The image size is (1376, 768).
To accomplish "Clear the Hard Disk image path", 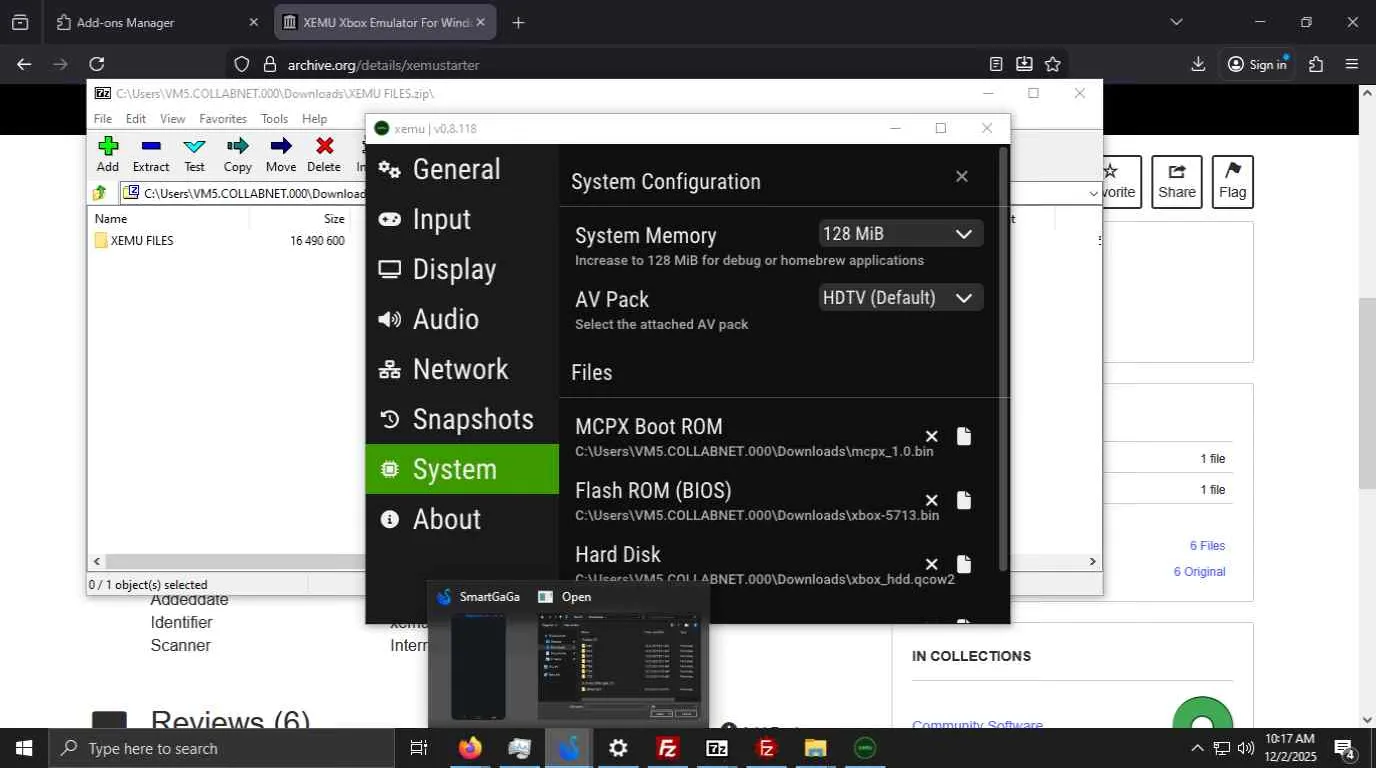I will pos(931,565).
